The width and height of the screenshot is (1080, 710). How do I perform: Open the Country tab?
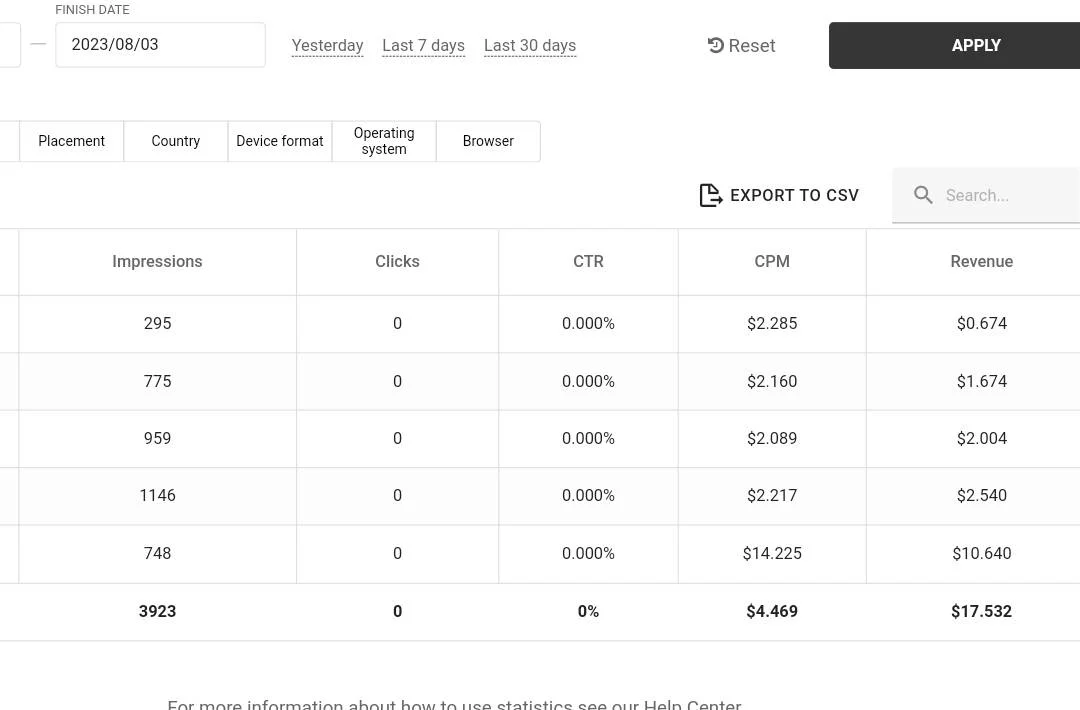[176, 141]
